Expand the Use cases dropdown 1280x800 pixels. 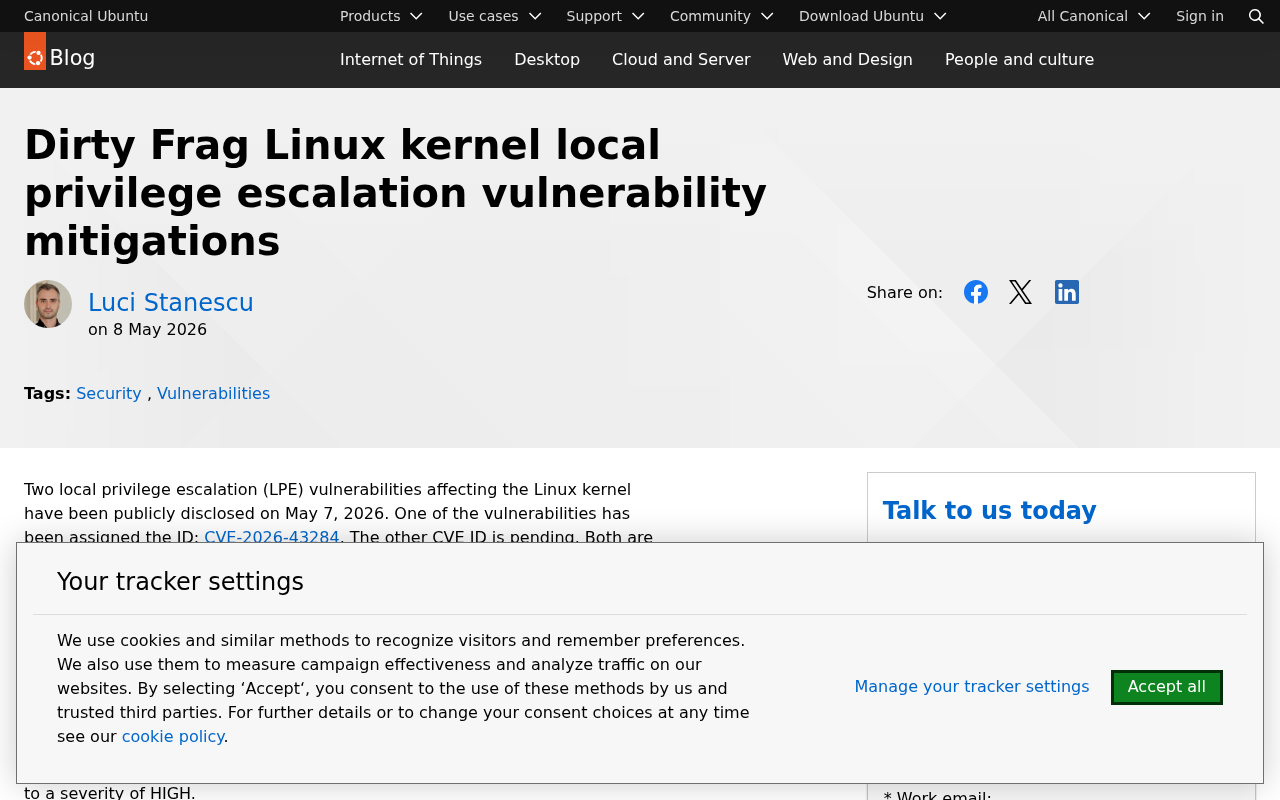pos(495,16)
